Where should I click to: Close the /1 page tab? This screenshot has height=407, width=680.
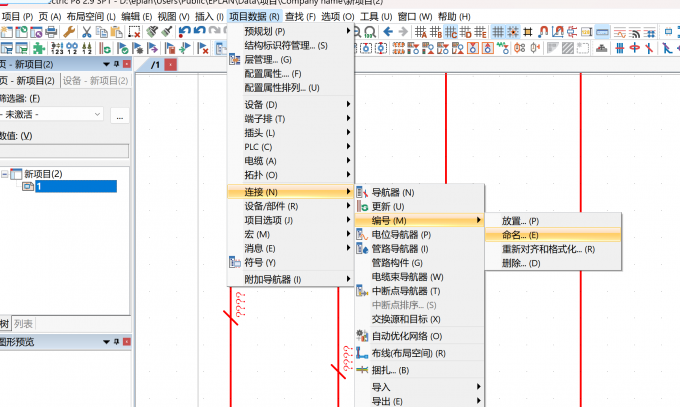tap(170, 65)
